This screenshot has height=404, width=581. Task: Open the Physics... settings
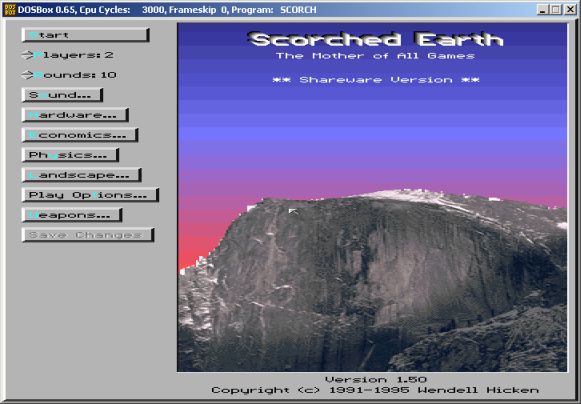(x=70, y=155)
